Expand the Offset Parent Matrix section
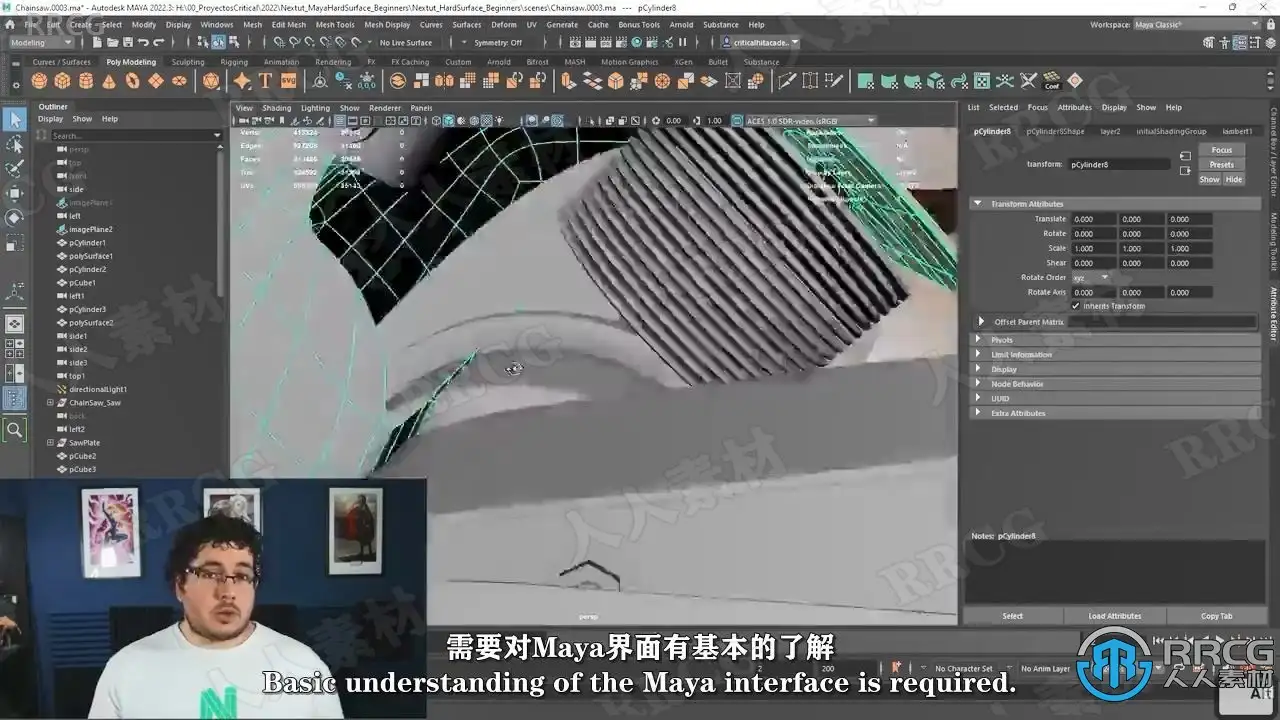The image size is (1280, 720). click(1116, 322)
